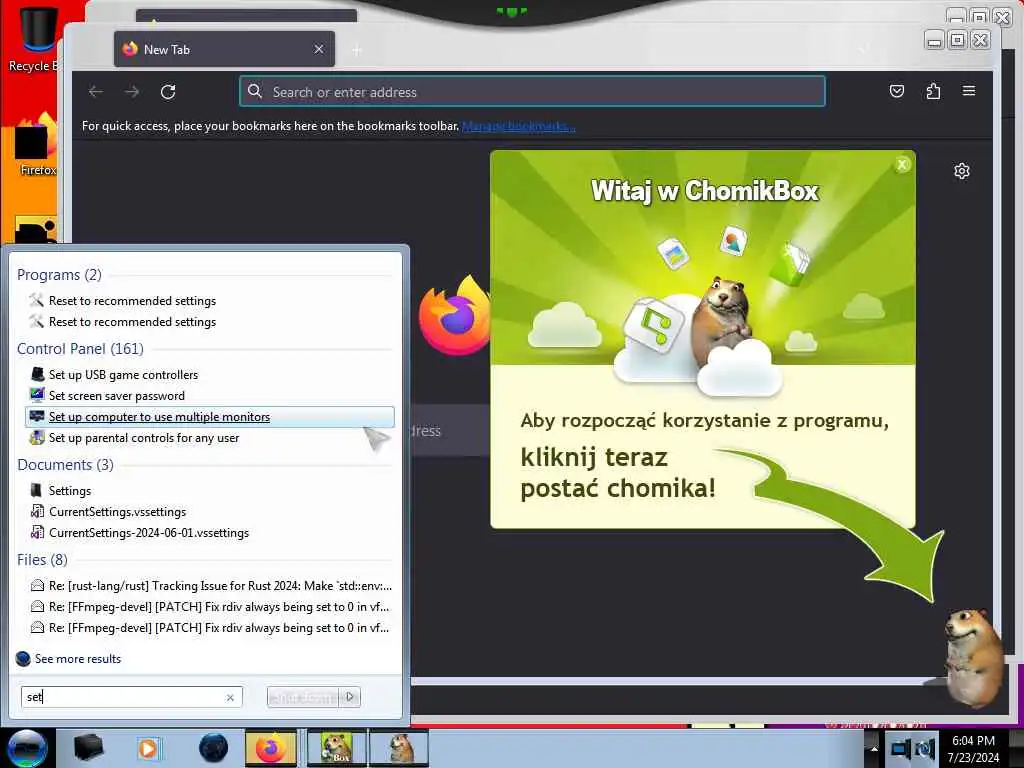Open the dark globe taskbar icon

[213, 748]
